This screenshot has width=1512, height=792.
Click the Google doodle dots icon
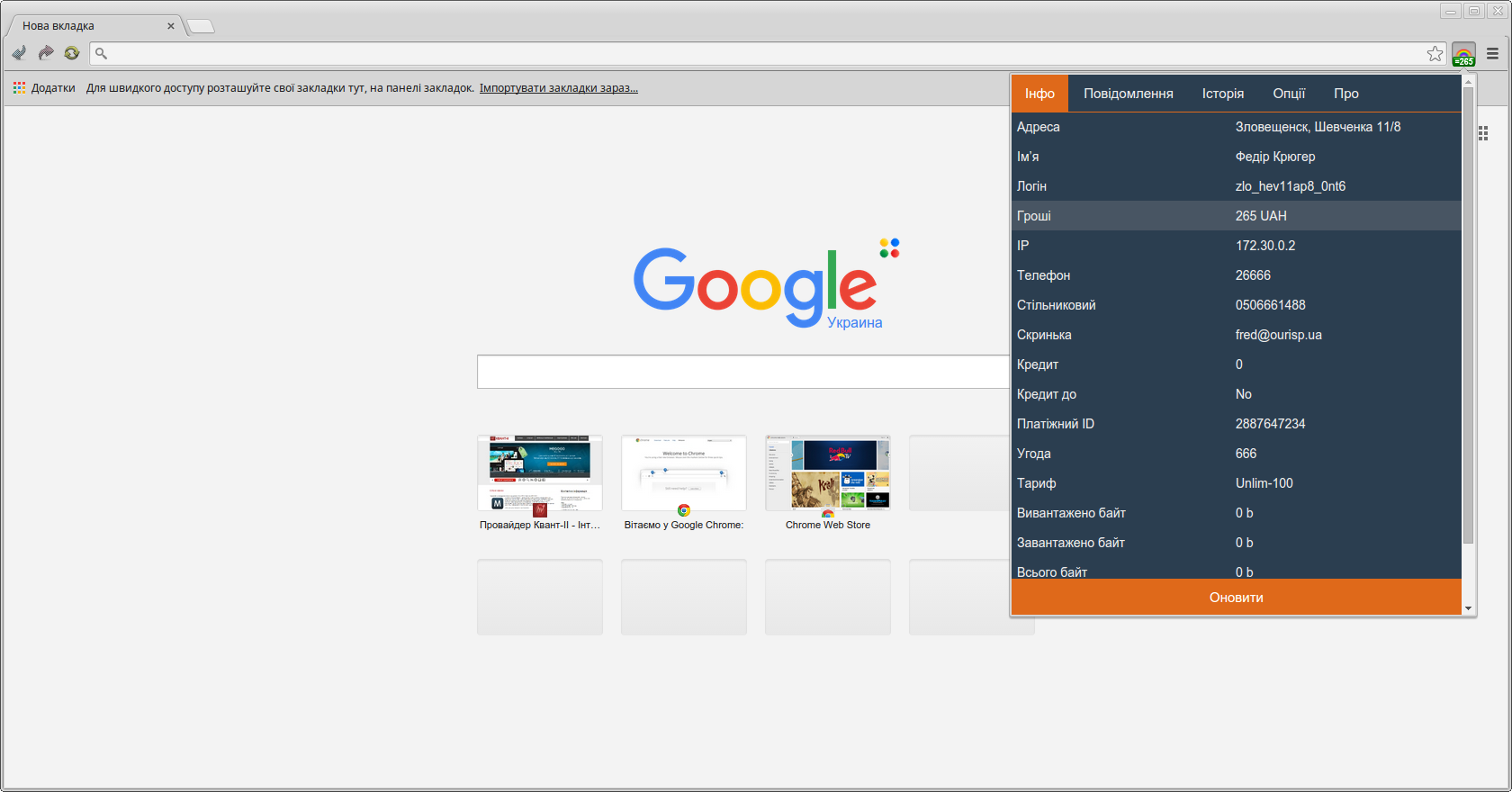tap(889, 247)
